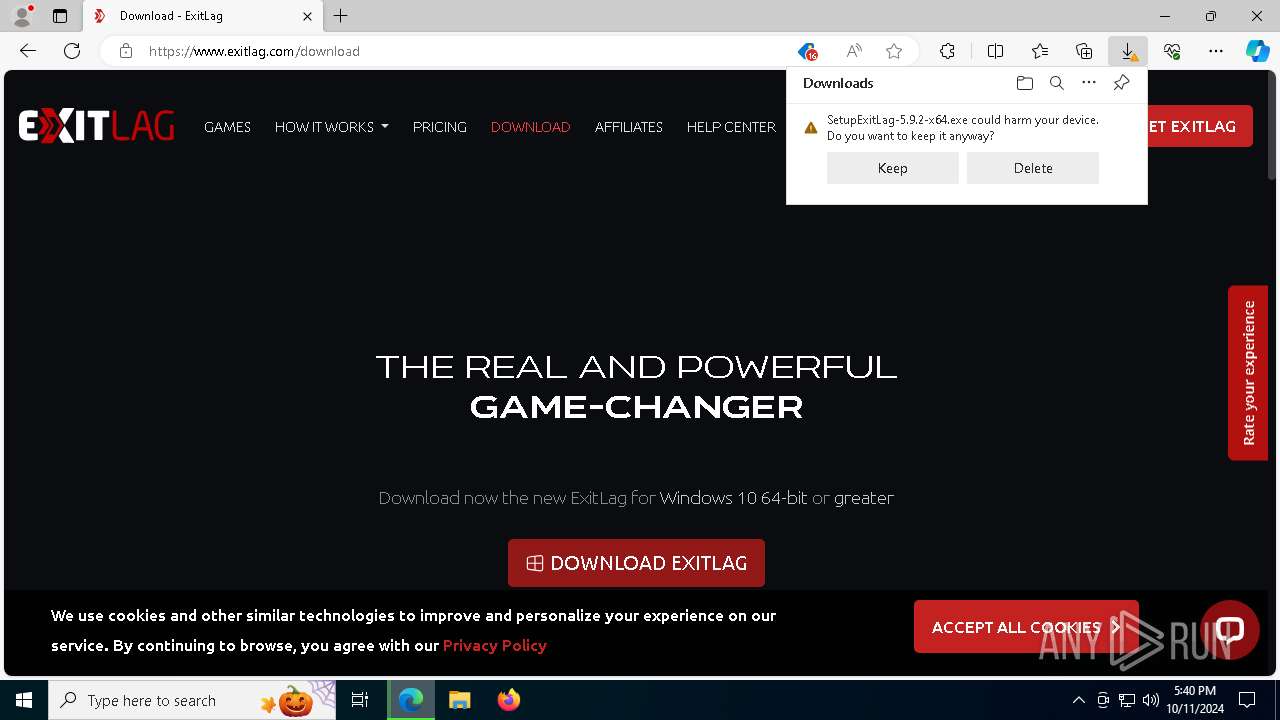The image size is (1280, 720).
Task: Add page to favorites star
Action: [x=894, y=51]
